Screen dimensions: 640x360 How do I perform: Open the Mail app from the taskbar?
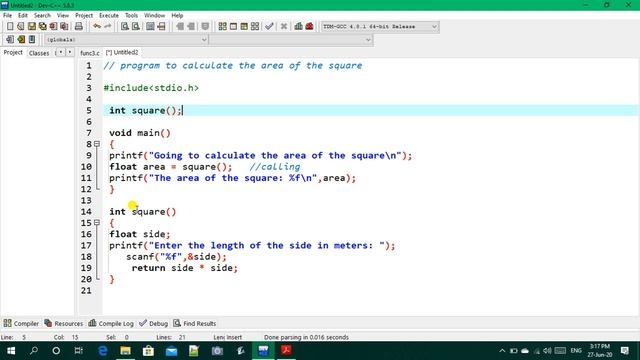[171, 351]
